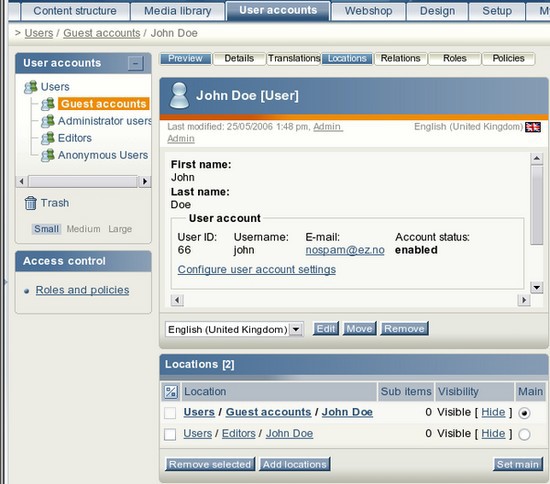Click the preview vertical scrollbar down arrow

pyautogui.click(x=537, y=288)
